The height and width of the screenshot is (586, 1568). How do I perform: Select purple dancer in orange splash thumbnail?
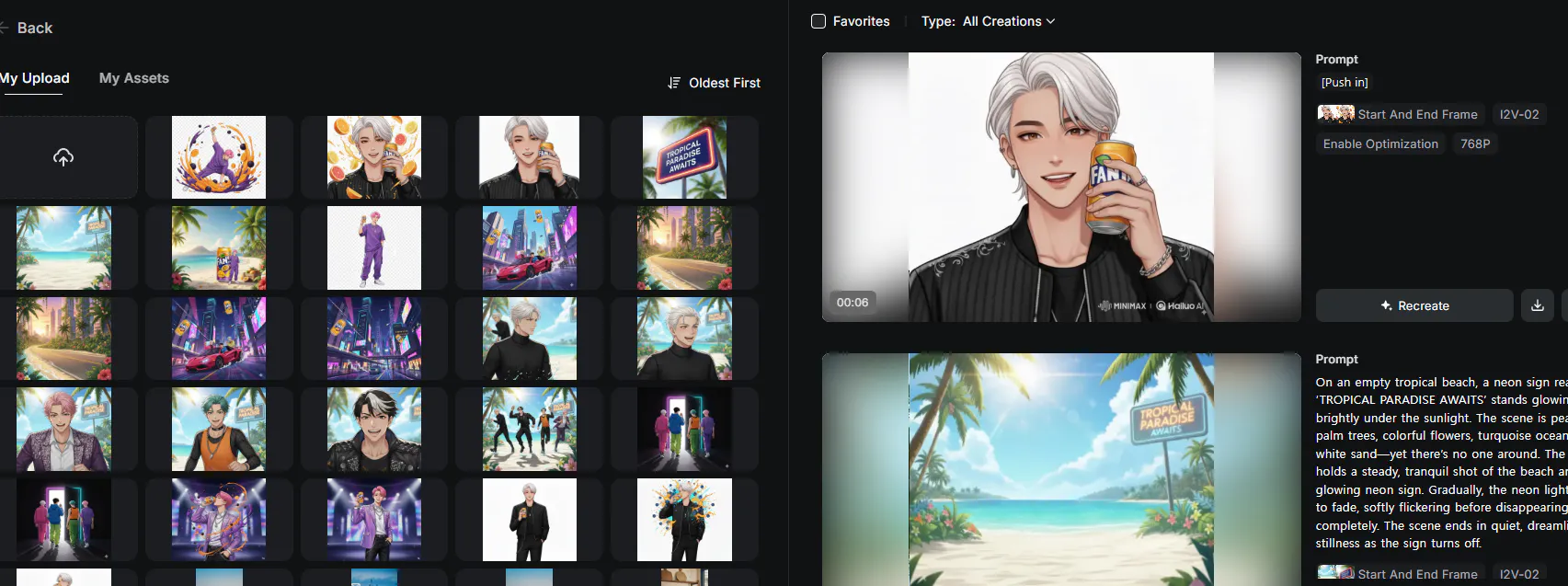[219, 157]
